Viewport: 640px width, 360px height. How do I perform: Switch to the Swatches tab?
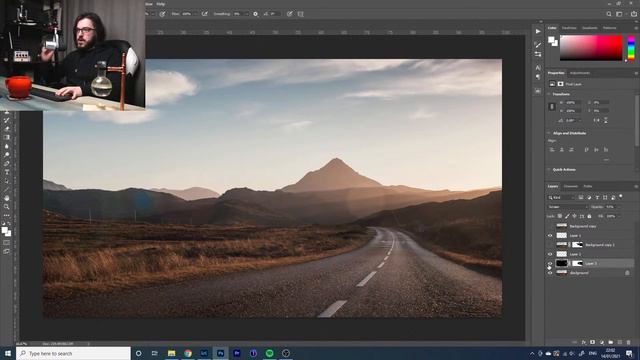point(569,28)
